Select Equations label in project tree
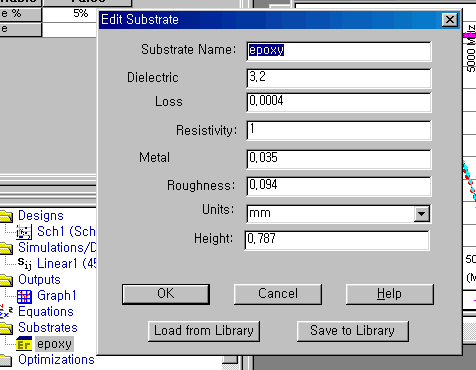Screen dimensions: 476x370 pos(46,312)
